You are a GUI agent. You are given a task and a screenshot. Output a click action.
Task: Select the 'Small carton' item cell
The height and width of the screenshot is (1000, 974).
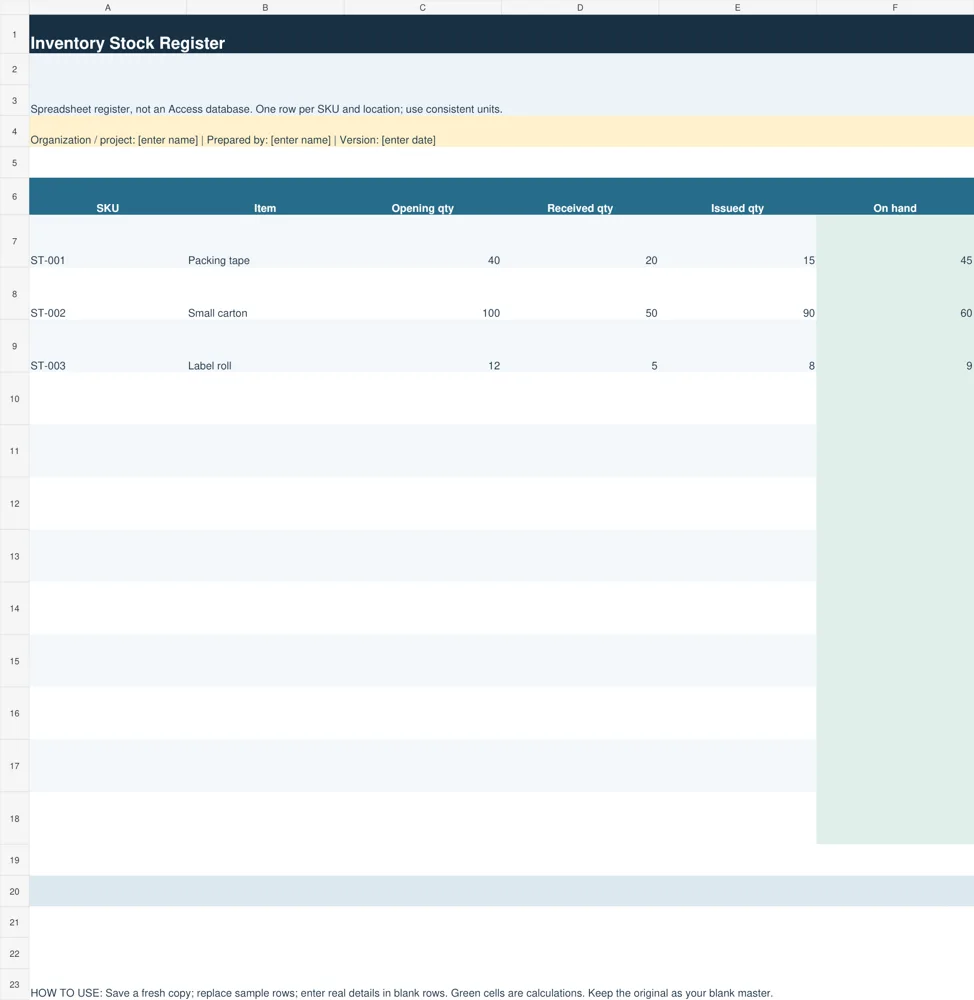pos(265,294)
